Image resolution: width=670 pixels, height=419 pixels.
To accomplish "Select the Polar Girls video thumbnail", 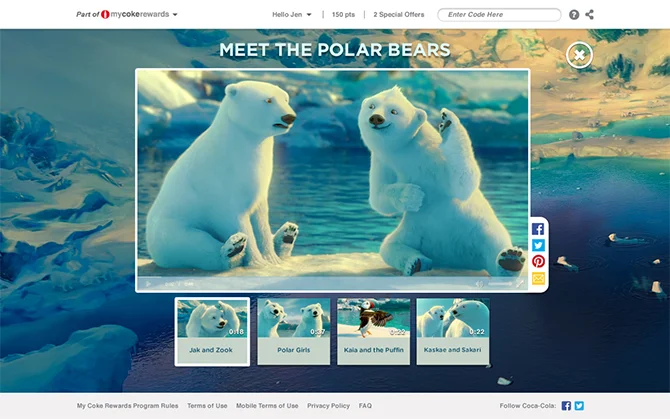I will (294, 331).
